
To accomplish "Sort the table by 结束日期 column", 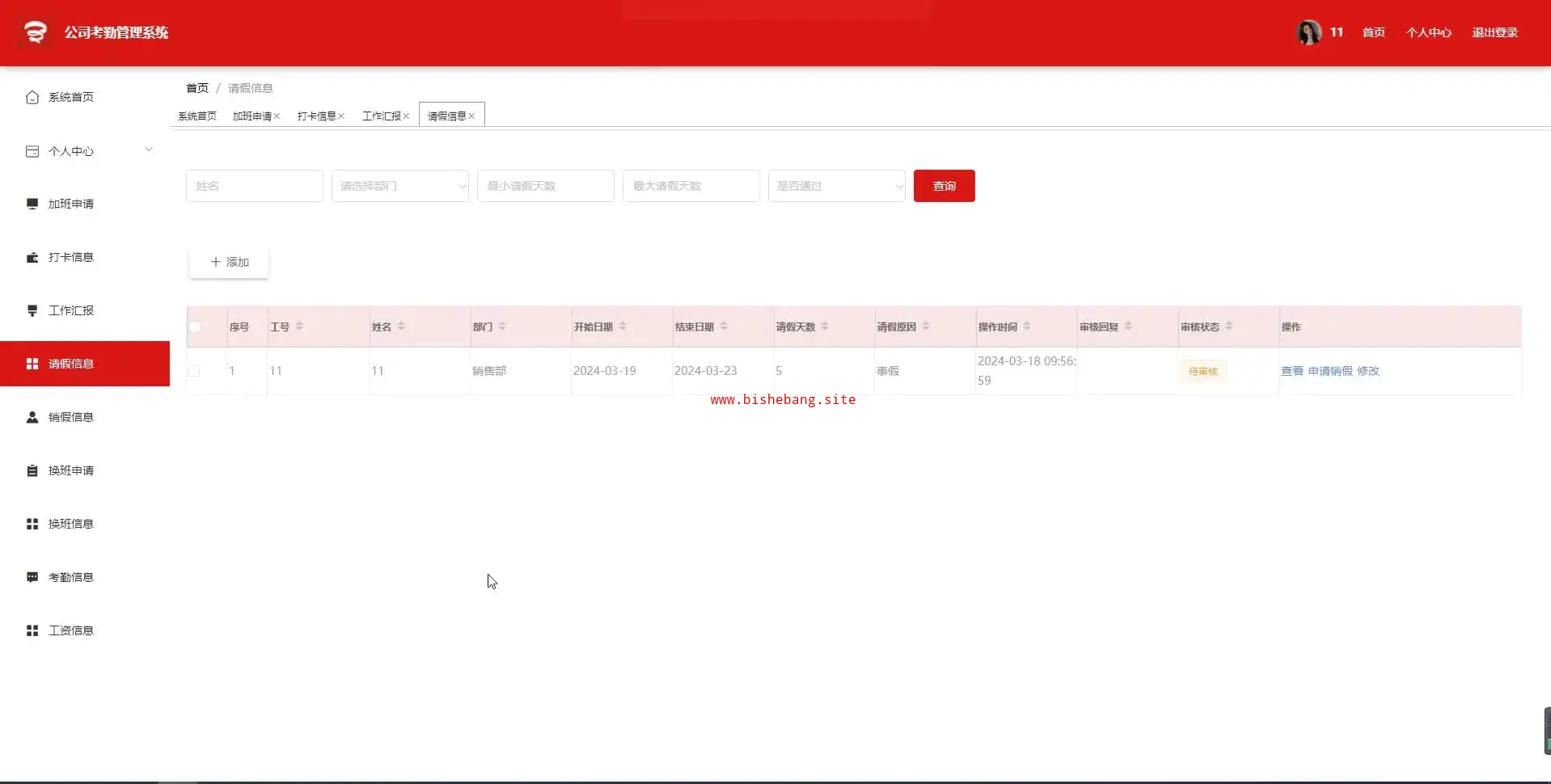I will (x=724, y=326).
